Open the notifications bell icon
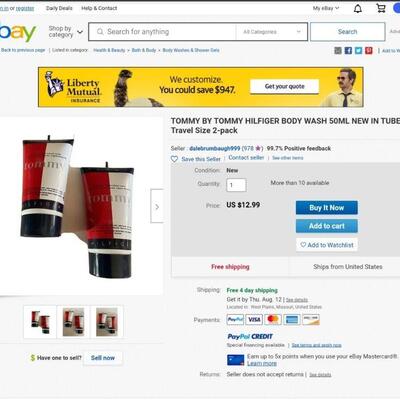 click(358, 8)
